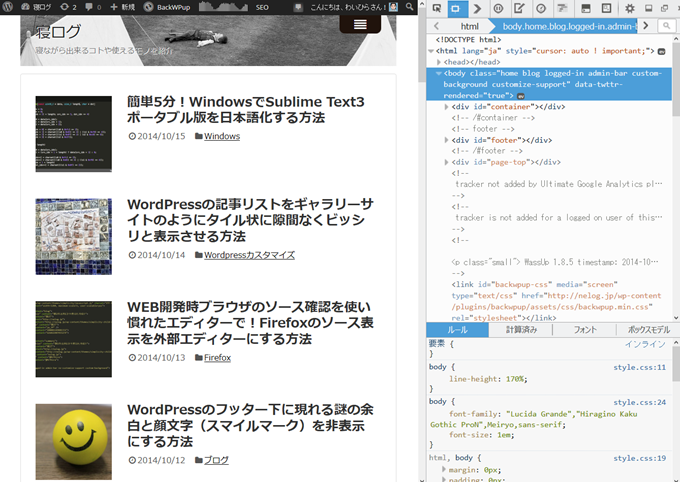Switch to the フォント (Fonts) tab
This screenshot has height=482, width=680.
coord(585,330)
